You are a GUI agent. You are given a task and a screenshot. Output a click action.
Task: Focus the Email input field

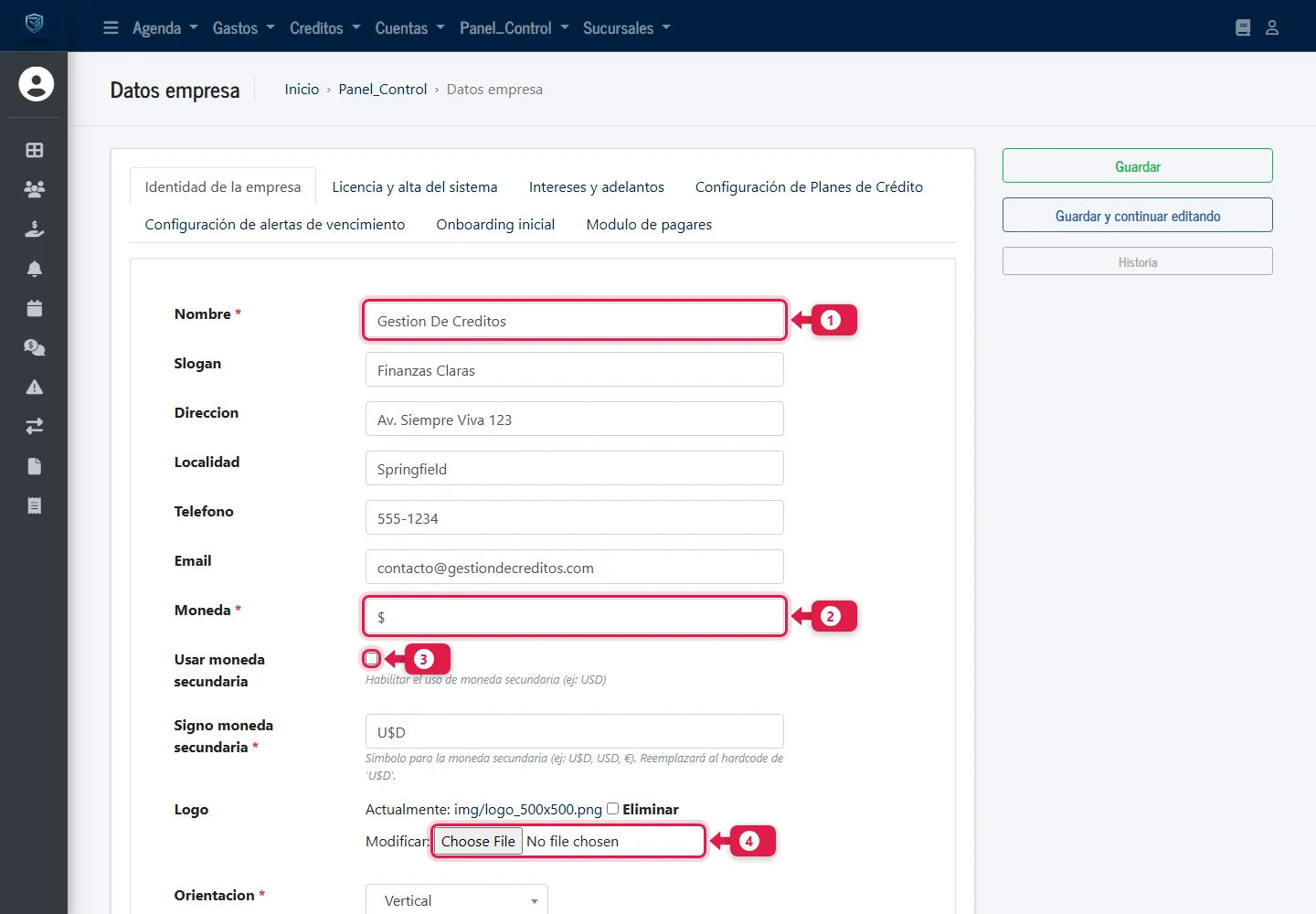point(575,567)
